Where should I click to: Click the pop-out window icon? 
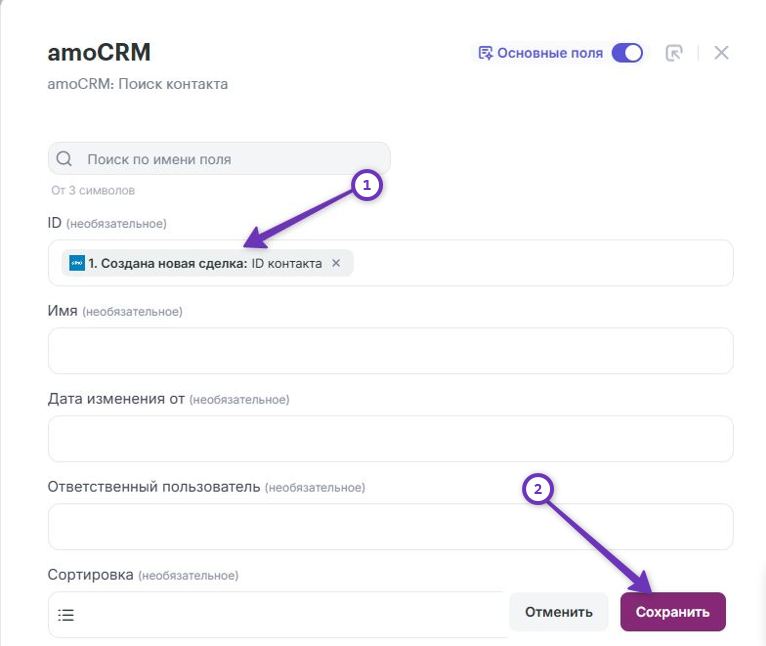click(674, 53)
